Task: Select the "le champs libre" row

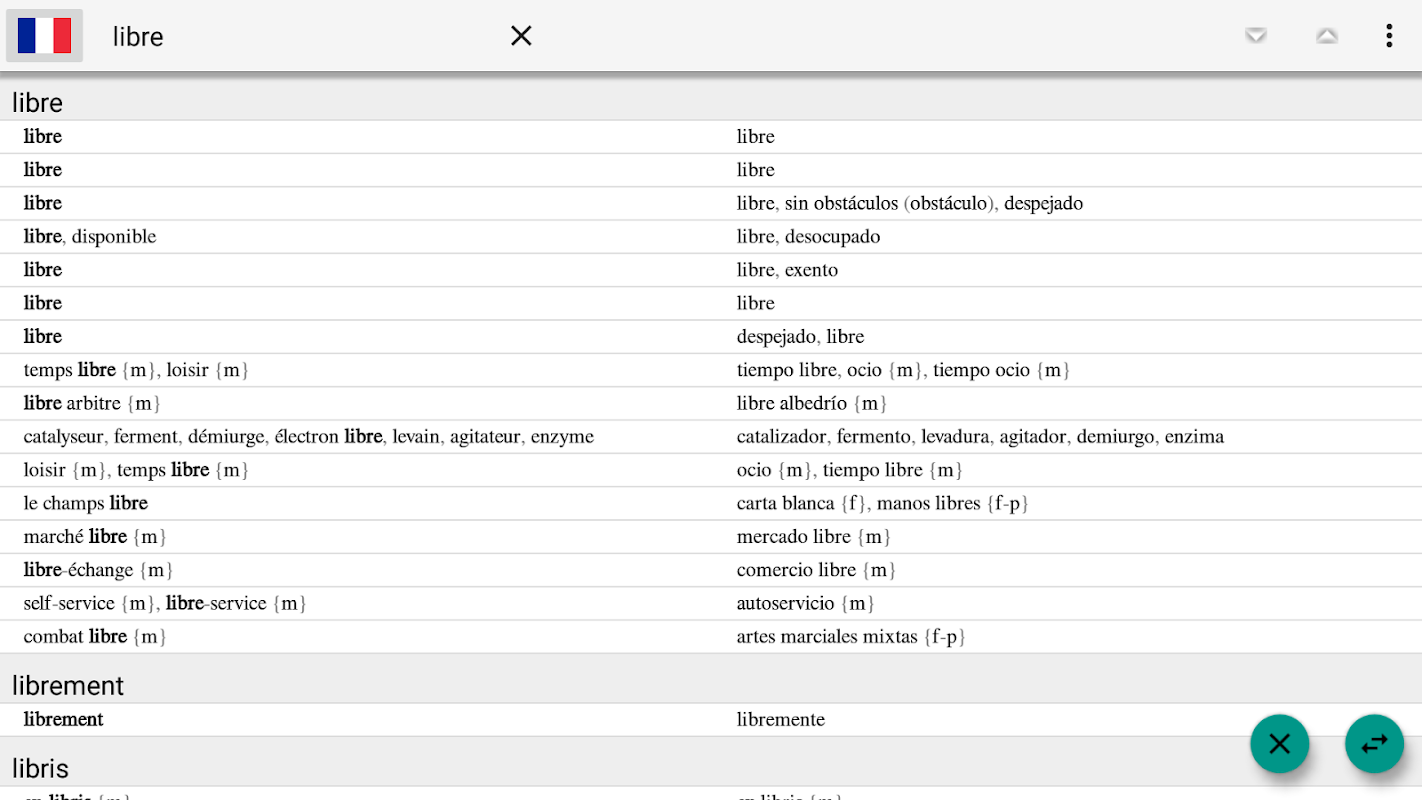Action: (86, 503)
